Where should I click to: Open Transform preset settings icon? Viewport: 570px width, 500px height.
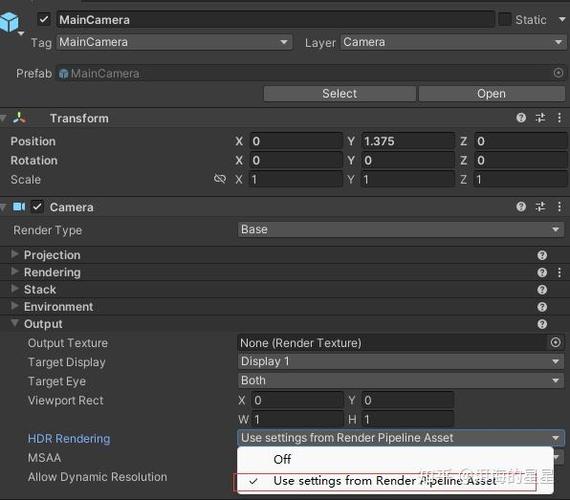pyautogui.click(x=540, y=118)
